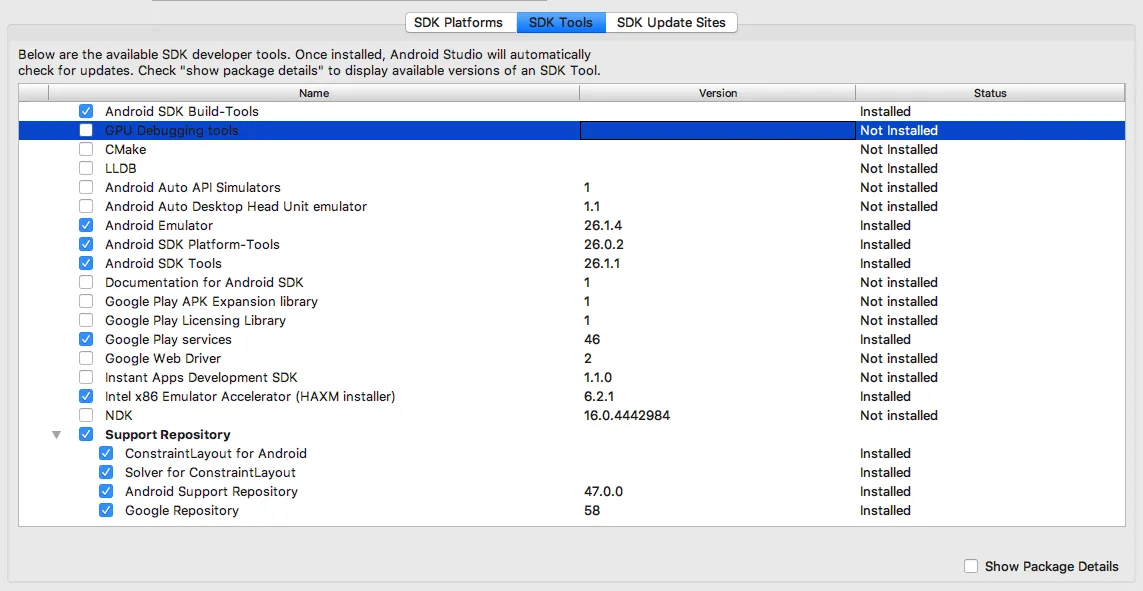
Task: Check Google Play APK Expansion library
Action: coord(86,301)
